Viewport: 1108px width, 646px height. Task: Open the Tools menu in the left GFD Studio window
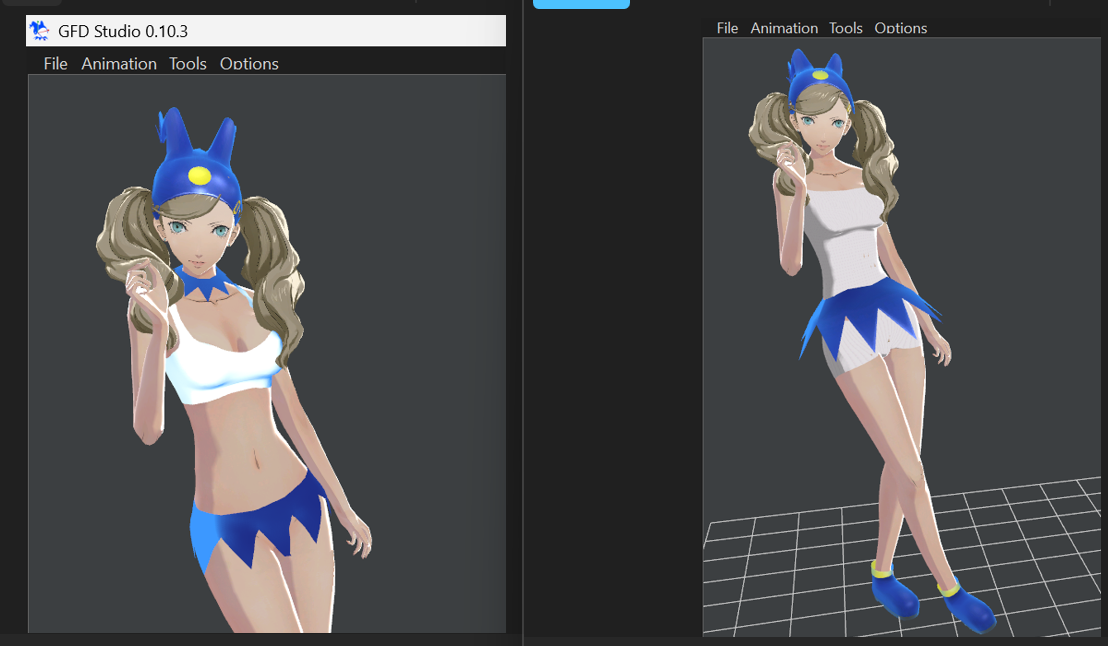pyautogui.click(x=187, y=64)
